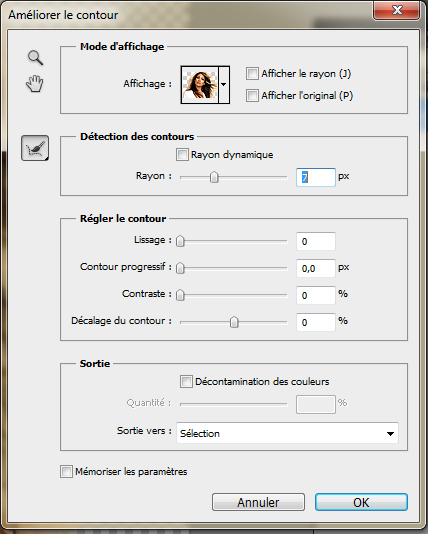Choose the Refine Radius brush tool

(35, 148)
